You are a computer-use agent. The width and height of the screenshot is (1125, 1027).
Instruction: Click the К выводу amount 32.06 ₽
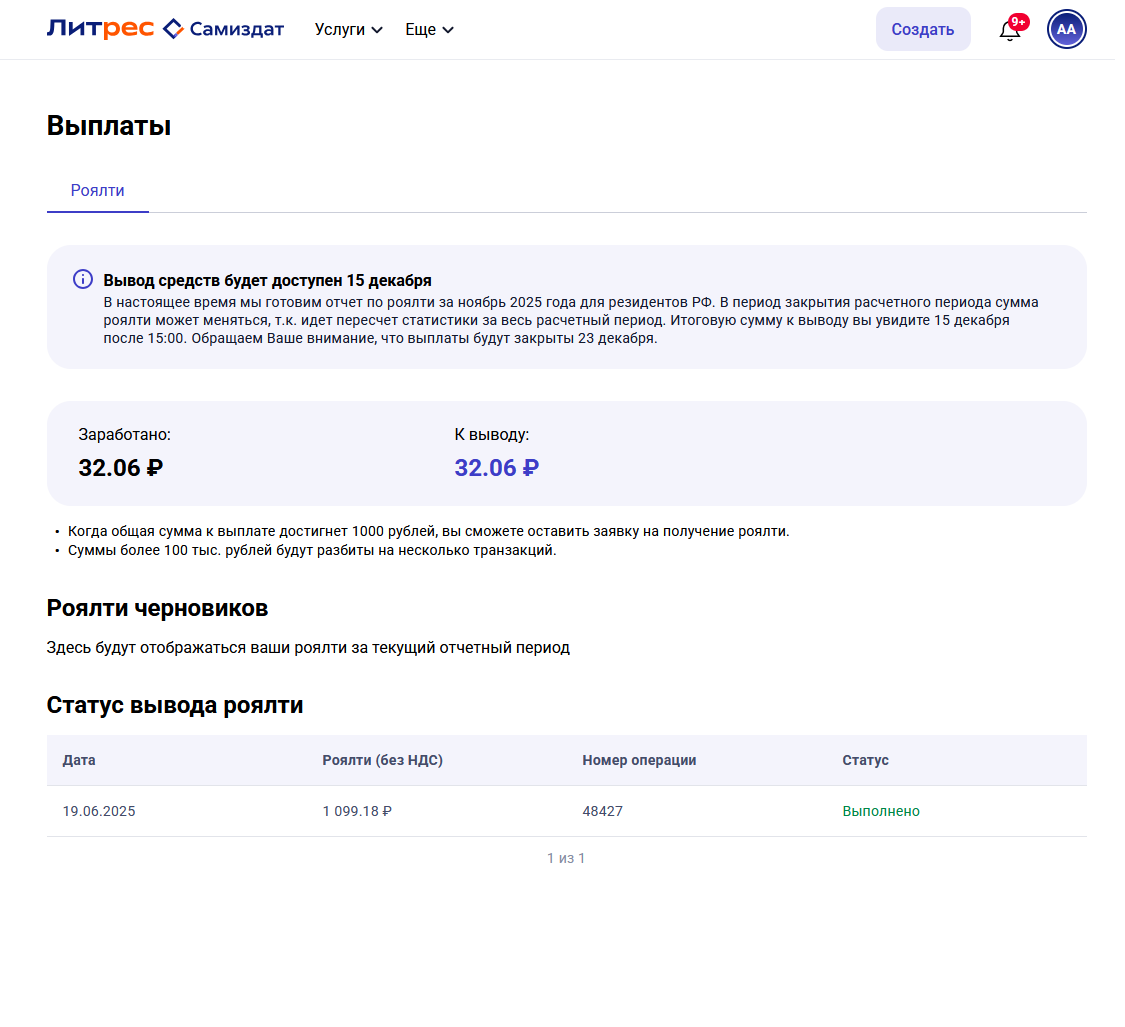[496, 468]
